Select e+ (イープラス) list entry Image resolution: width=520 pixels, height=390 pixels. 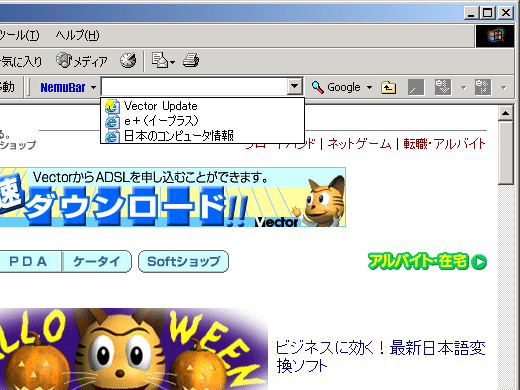point(202,121)
